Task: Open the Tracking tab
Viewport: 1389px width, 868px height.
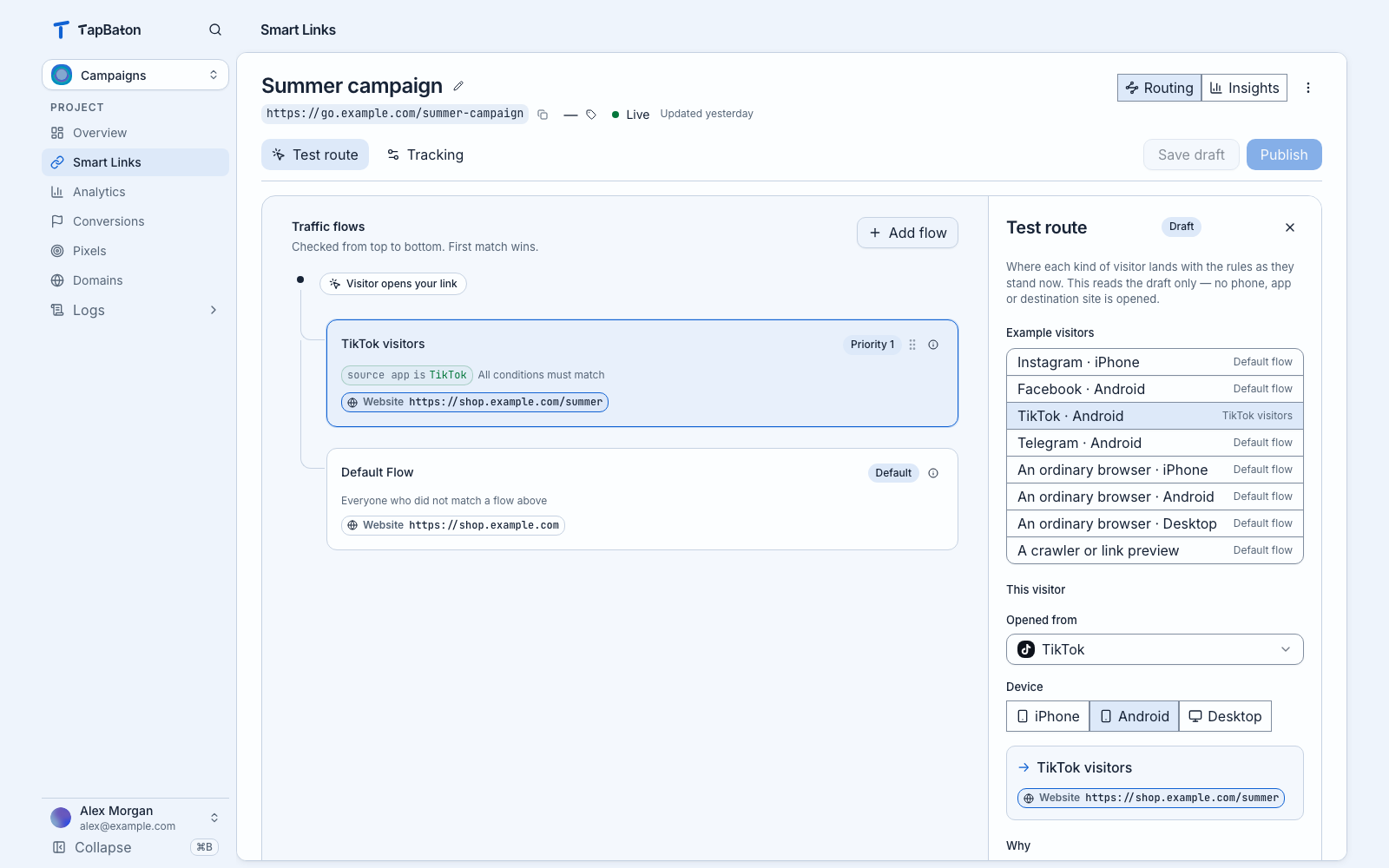Action: 425,155
